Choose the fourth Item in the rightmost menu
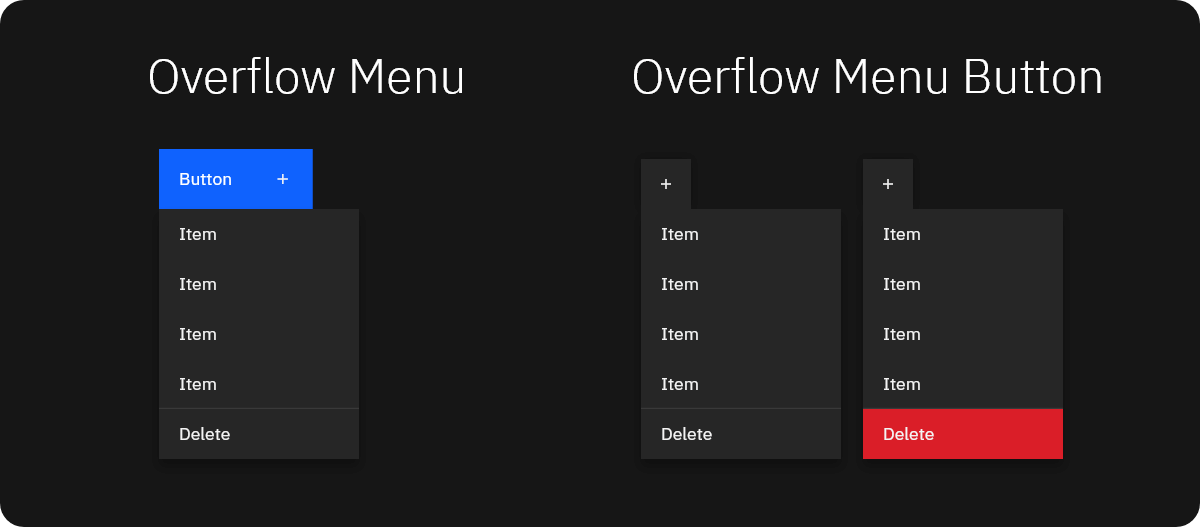 point(963,384)
